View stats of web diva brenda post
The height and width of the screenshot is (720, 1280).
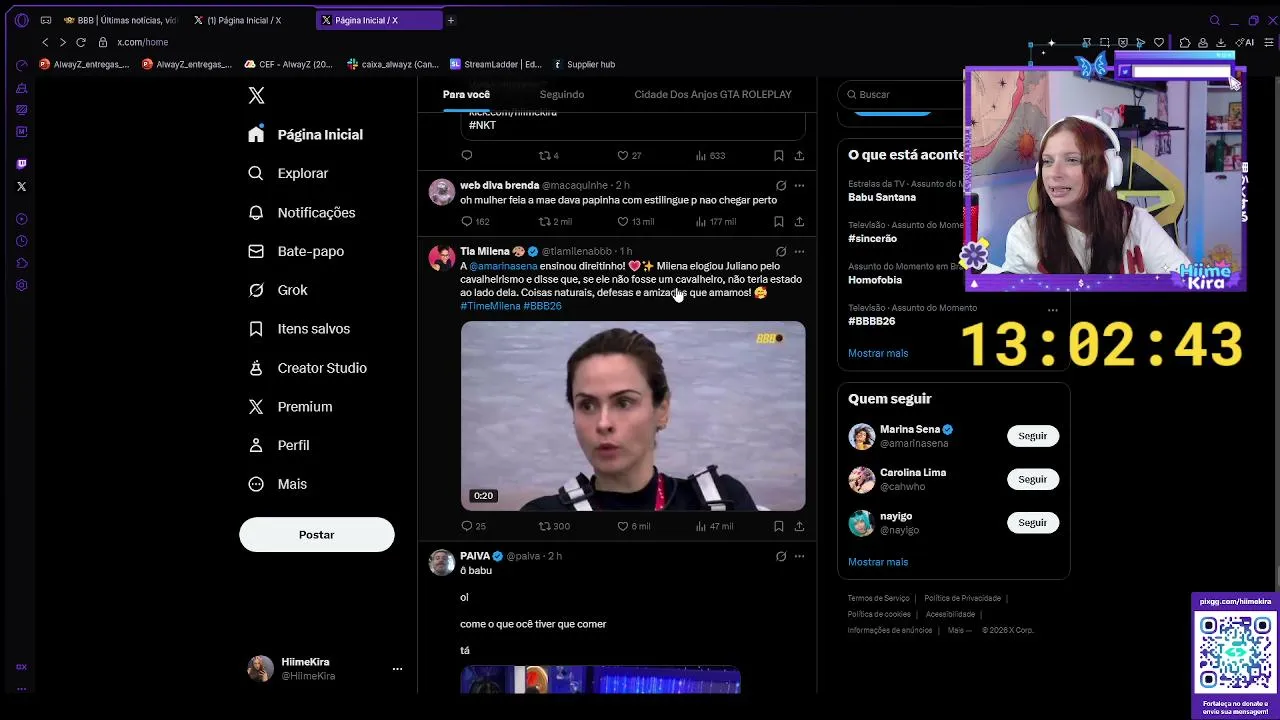(x=700, y=221)
